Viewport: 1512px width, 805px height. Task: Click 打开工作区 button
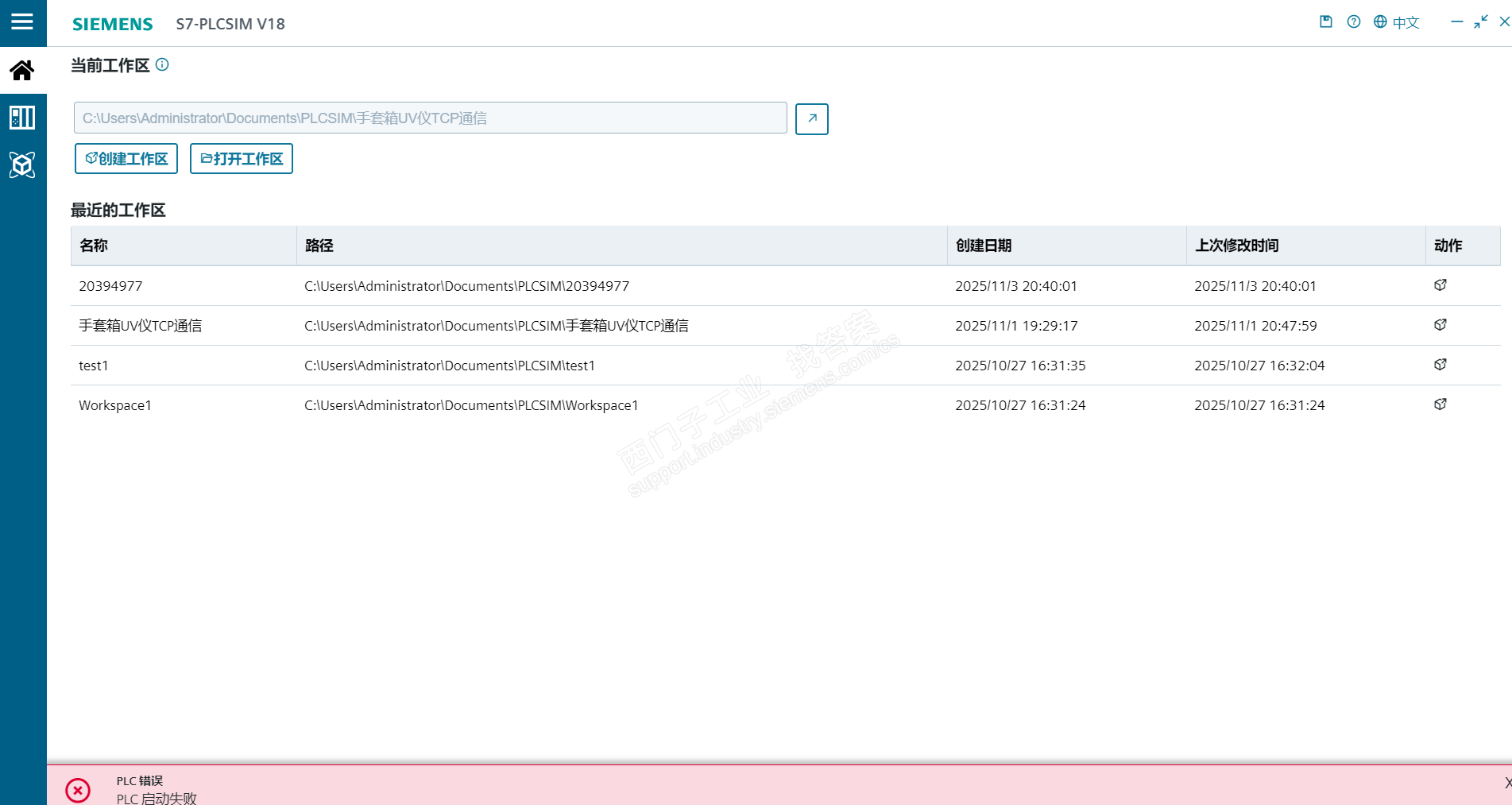[x=242, y=159]
